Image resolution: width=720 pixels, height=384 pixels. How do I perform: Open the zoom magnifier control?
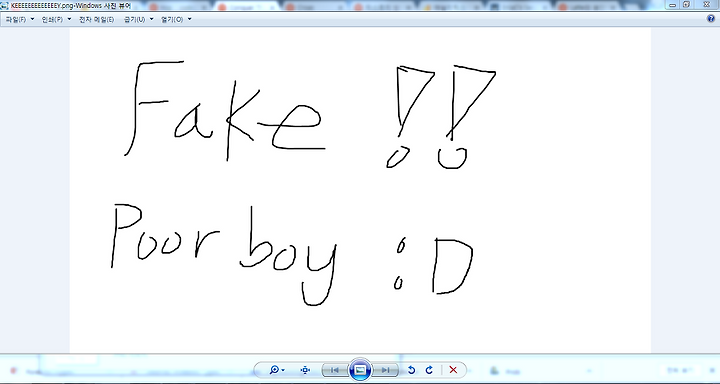pyautogui.click(x=277, y=370)
